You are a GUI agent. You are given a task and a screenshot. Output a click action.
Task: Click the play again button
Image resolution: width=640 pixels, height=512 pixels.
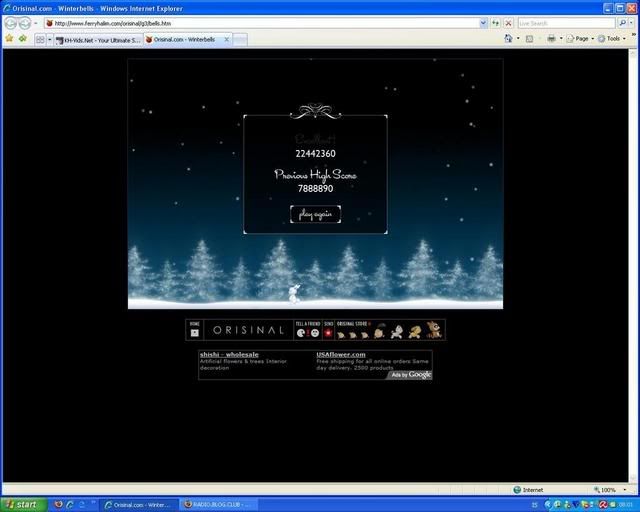coord(316,214)
